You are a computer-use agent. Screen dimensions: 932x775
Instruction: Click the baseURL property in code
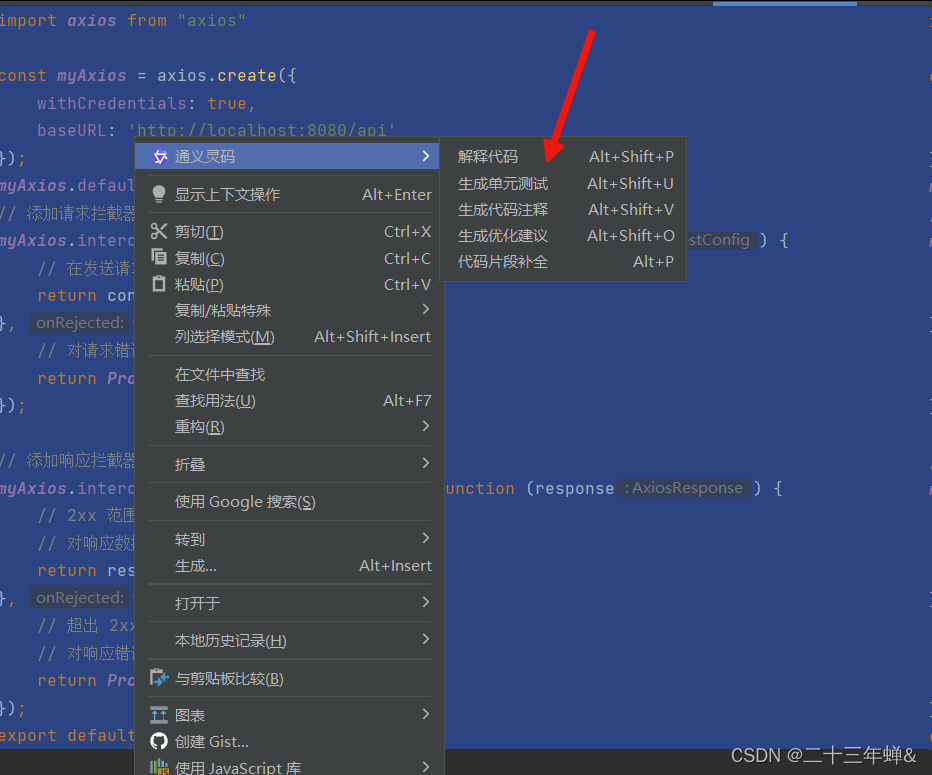(71, 130)
